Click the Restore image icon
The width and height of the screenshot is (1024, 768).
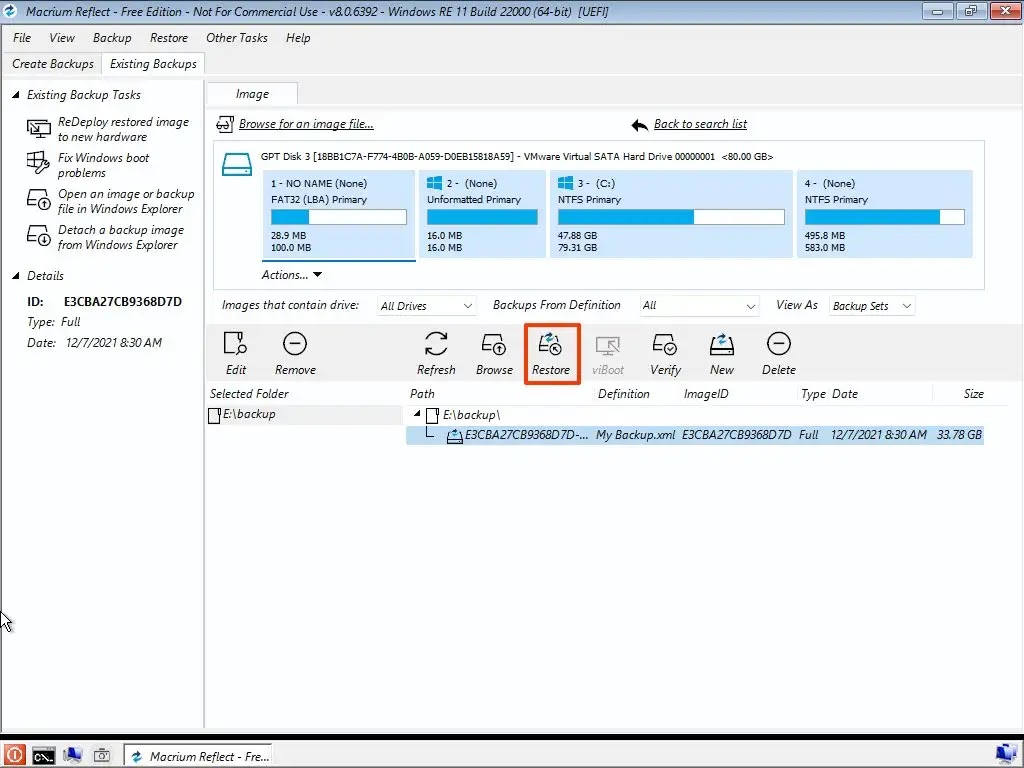coord(551,344)
